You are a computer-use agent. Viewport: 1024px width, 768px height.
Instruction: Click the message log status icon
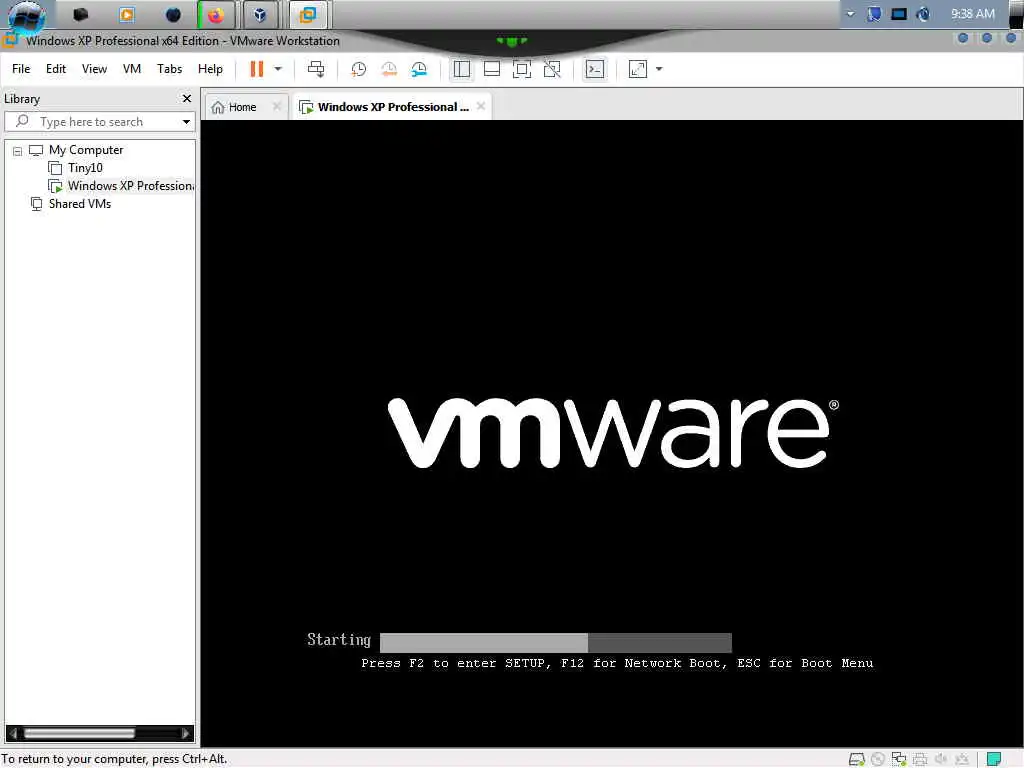pyautogui.click(x=994, y=759)
